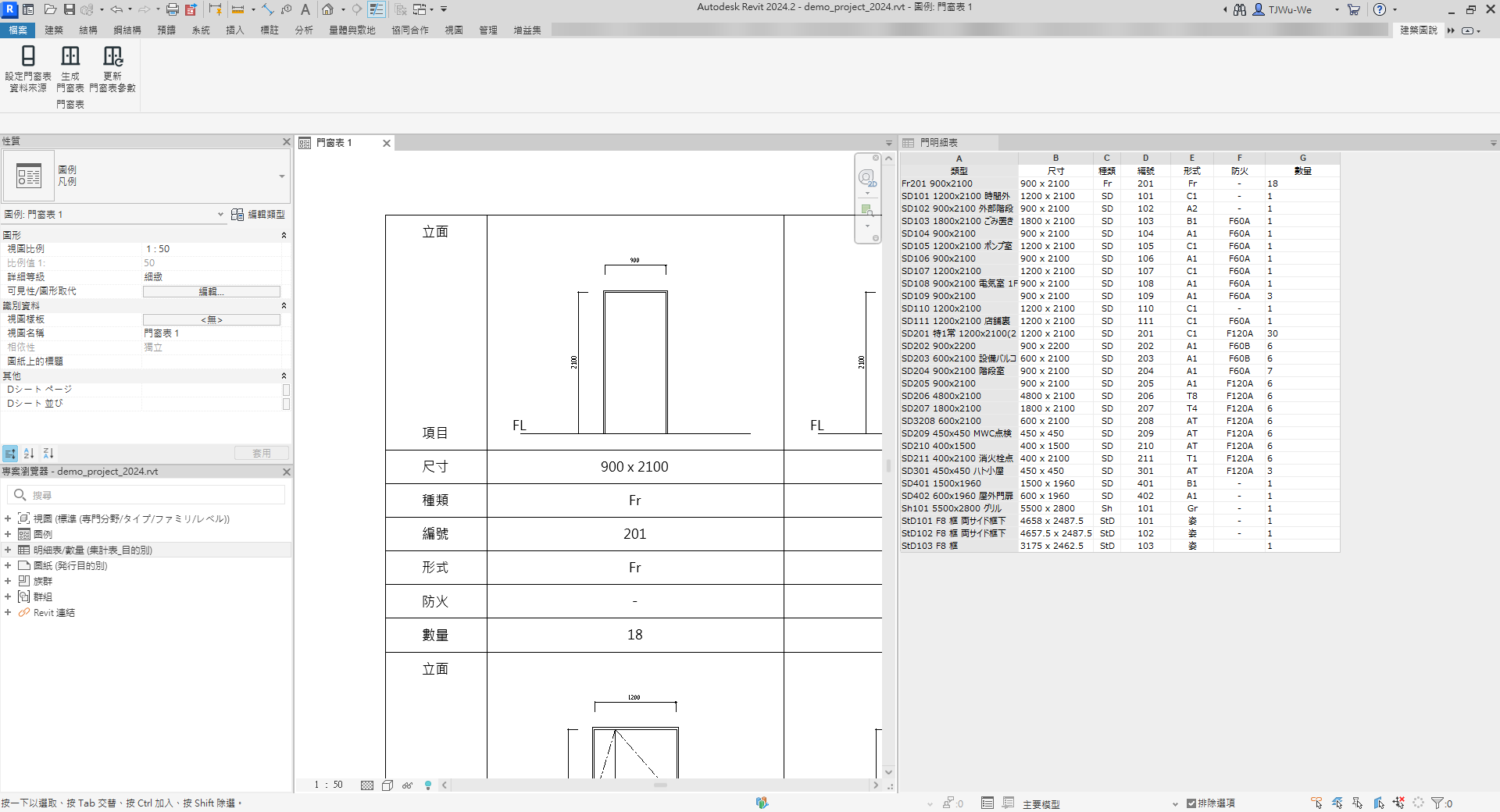Switch to the 門明細表 view tab
Image resolution: width=1500 pixels, height=812 pixels.
(x=937, y=143)
